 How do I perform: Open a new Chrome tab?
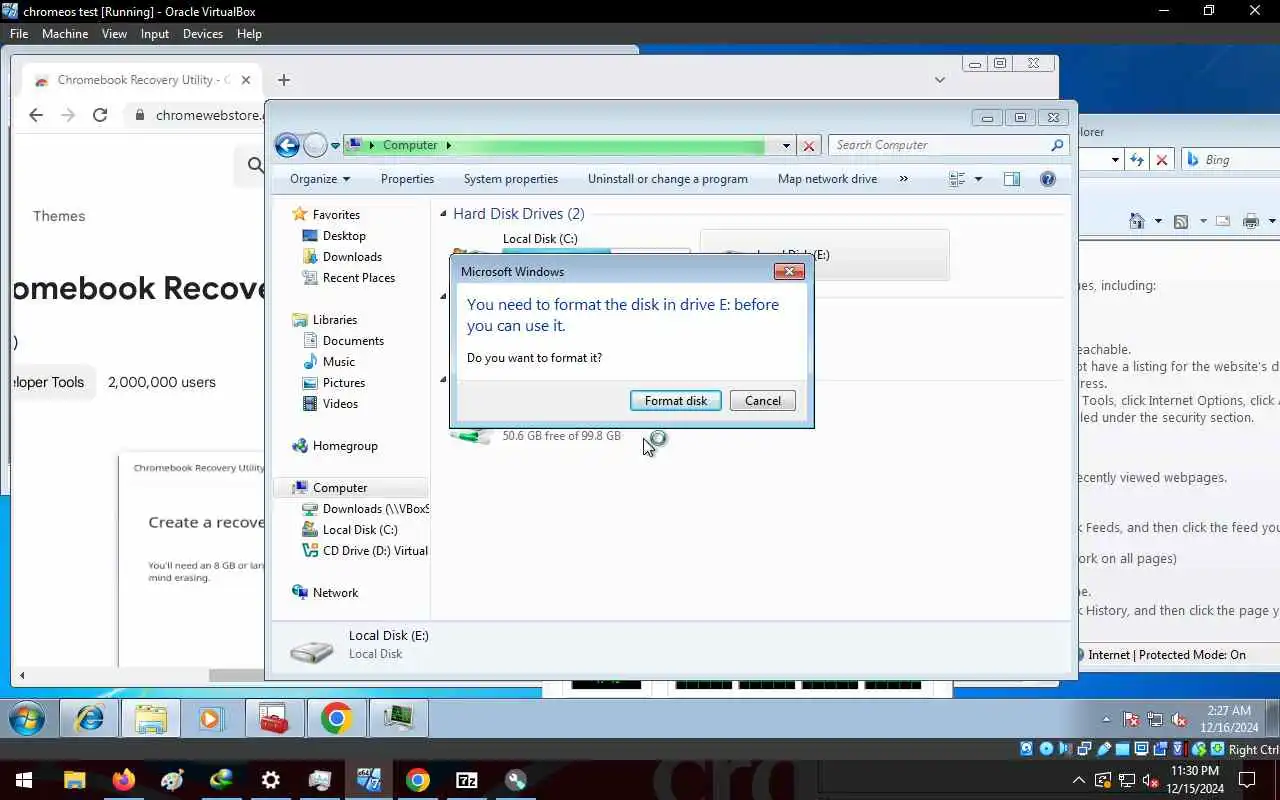click(x=284, y=80)
